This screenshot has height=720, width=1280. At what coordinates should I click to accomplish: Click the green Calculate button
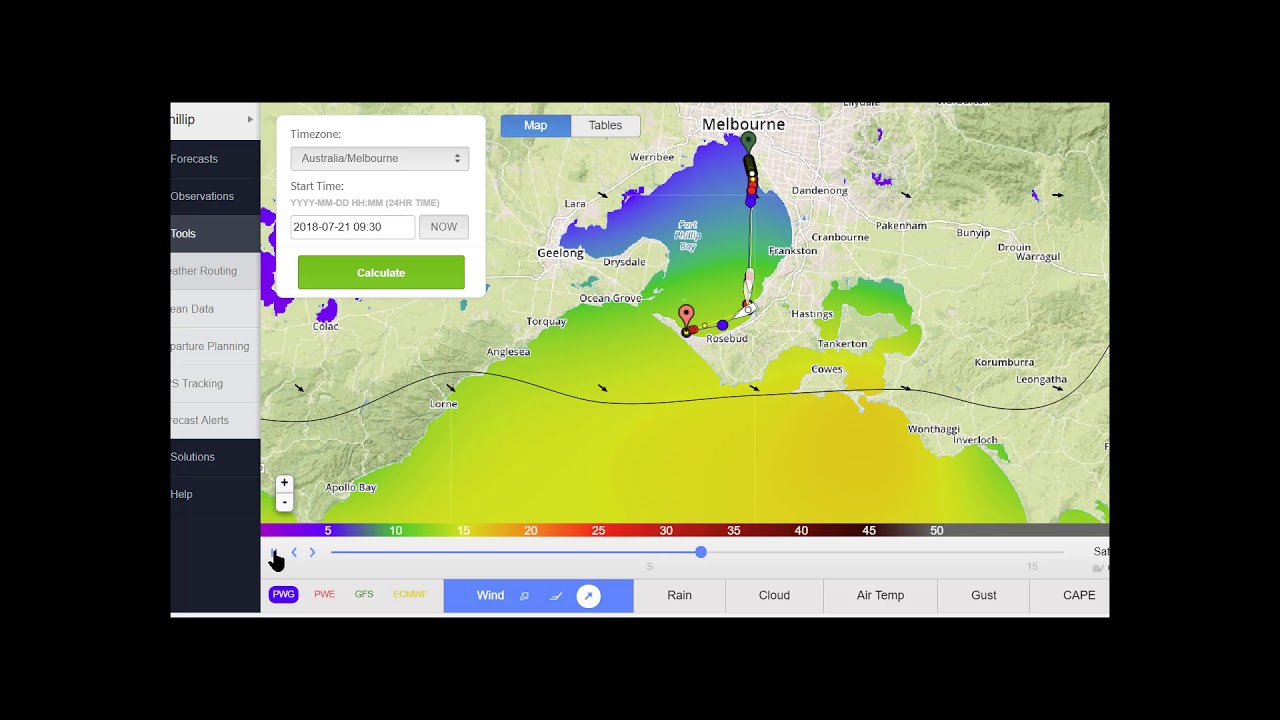(381, 272)
